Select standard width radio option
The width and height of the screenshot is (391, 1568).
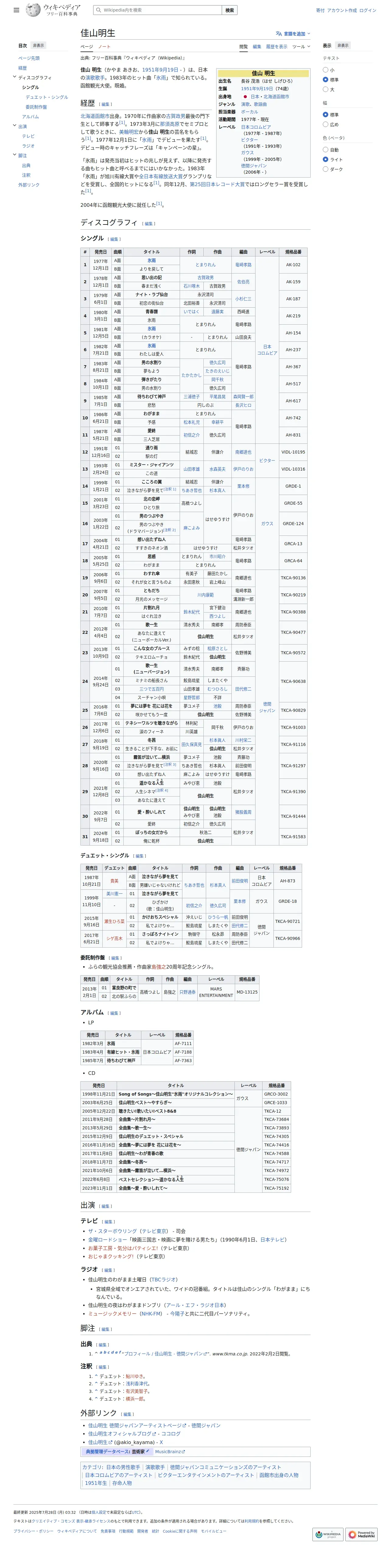coord(325,115)
